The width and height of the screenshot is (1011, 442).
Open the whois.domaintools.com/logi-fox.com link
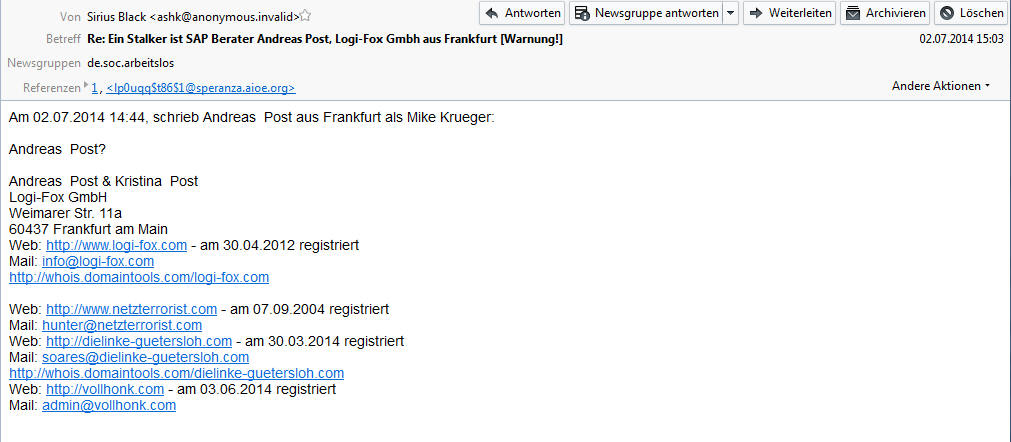139,278
